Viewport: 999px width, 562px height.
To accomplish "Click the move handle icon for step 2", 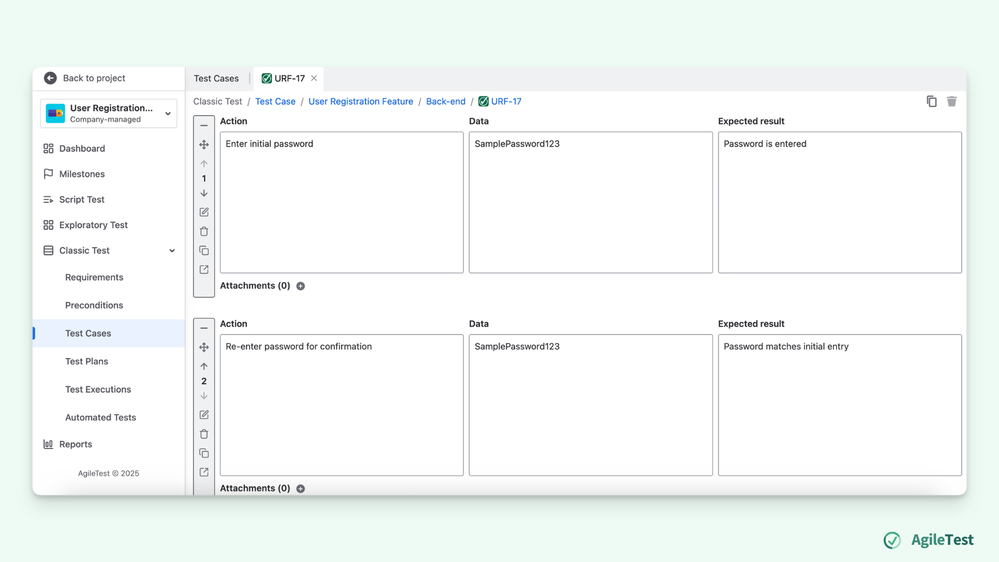I will tap(204, 347).
